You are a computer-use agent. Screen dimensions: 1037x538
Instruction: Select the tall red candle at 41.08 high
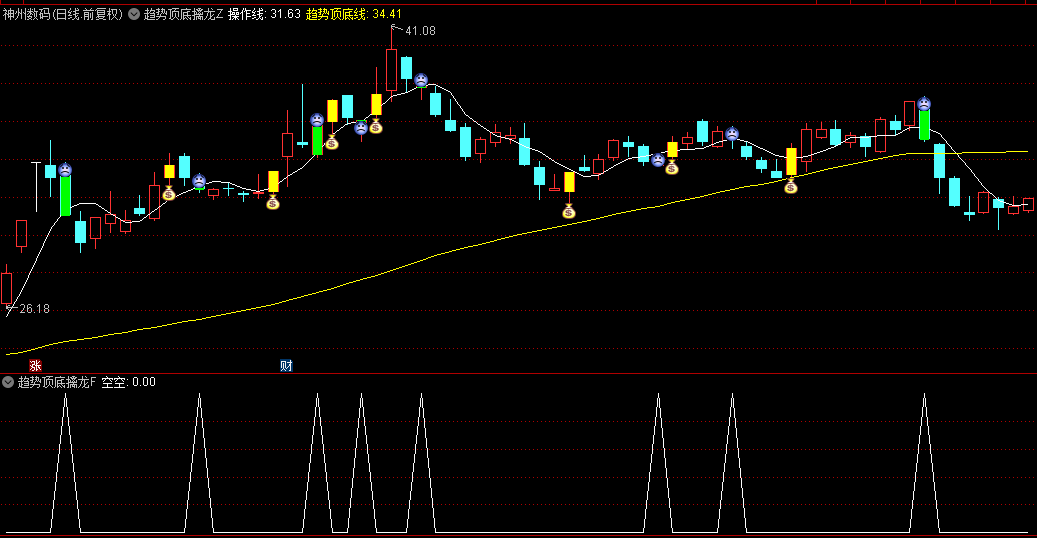pyautogui.click(x=392, y=69)
